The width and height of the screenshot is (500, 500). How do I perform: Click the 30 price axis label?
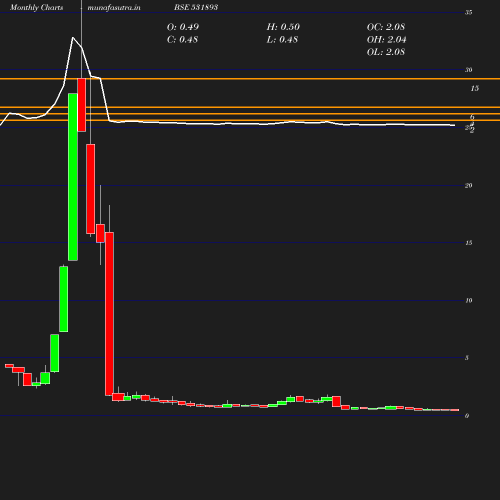point(469,70)
